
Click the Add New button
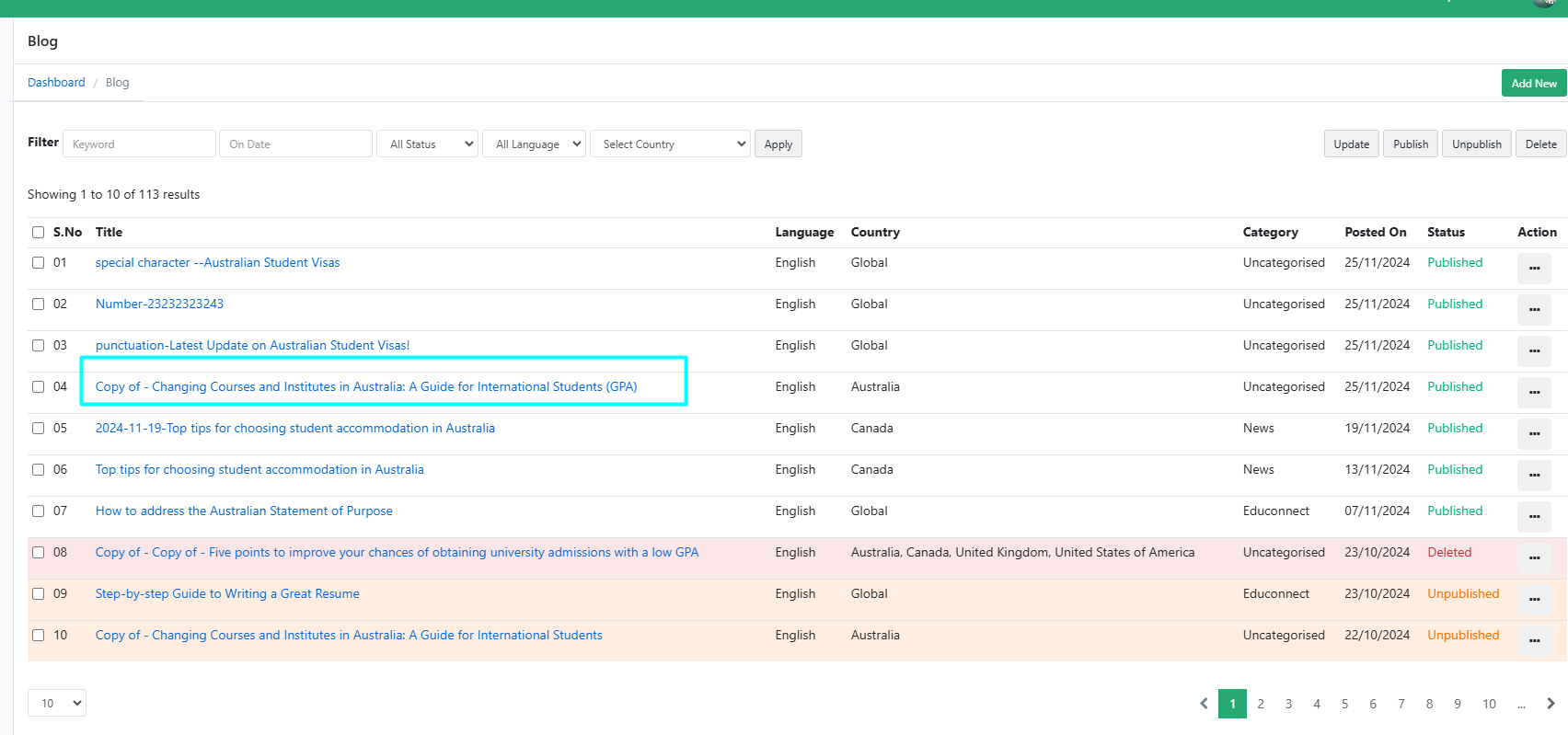(1533, 84)
